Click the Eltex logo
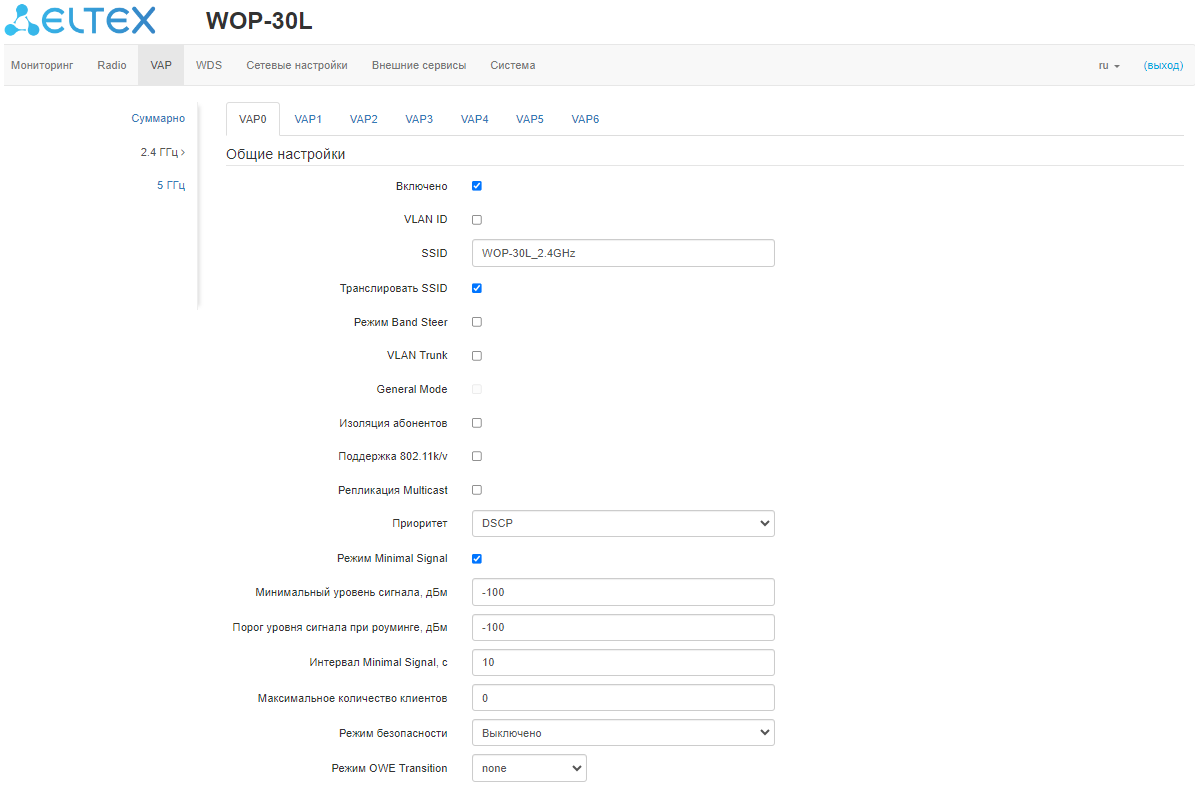The width and height of the screenshot is (1195, 792). tap(80, 21)
